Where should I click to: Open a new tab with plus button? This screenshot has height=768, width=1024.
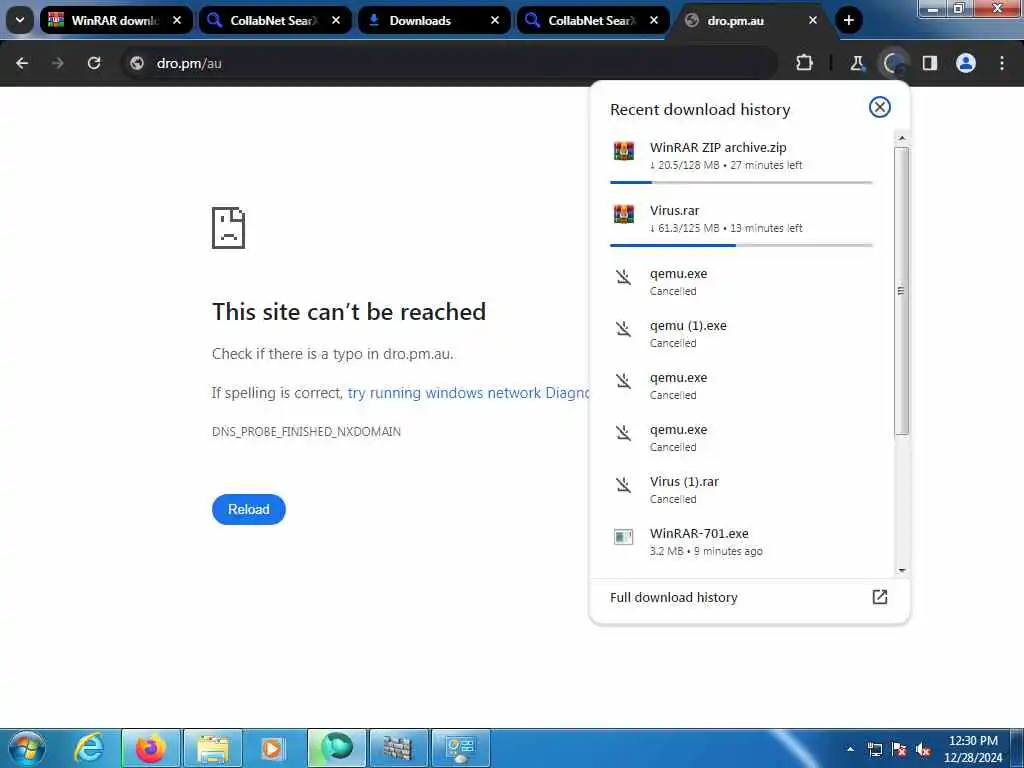click(848, 20)
